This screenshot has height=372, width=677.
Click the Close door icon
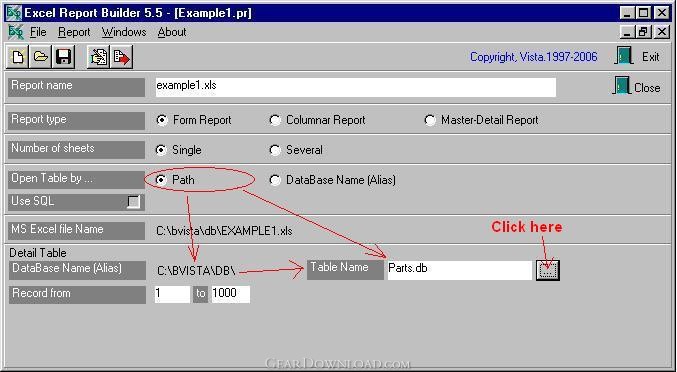point(621,86)
